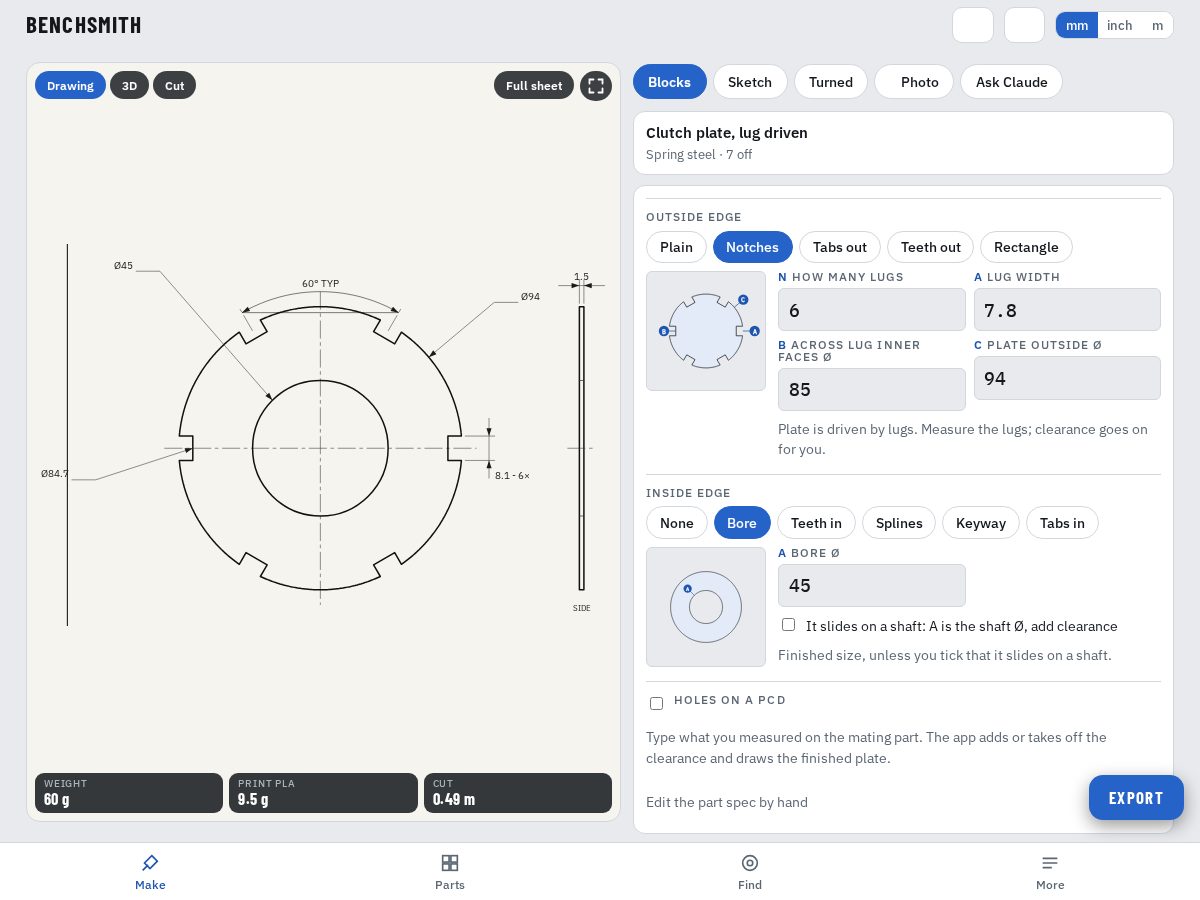Open the Find target icon

click(x=750, y=862)
